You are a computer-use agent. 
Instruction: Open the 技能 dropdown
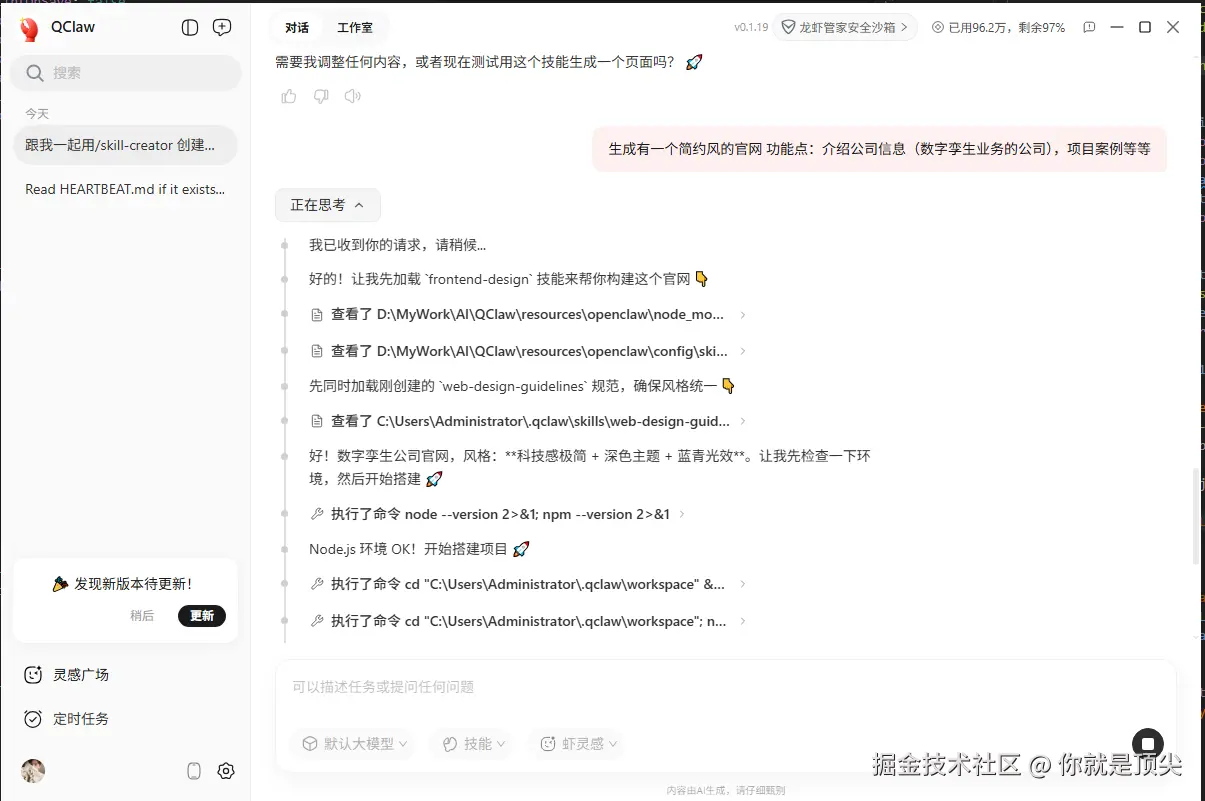click(471, 743)
